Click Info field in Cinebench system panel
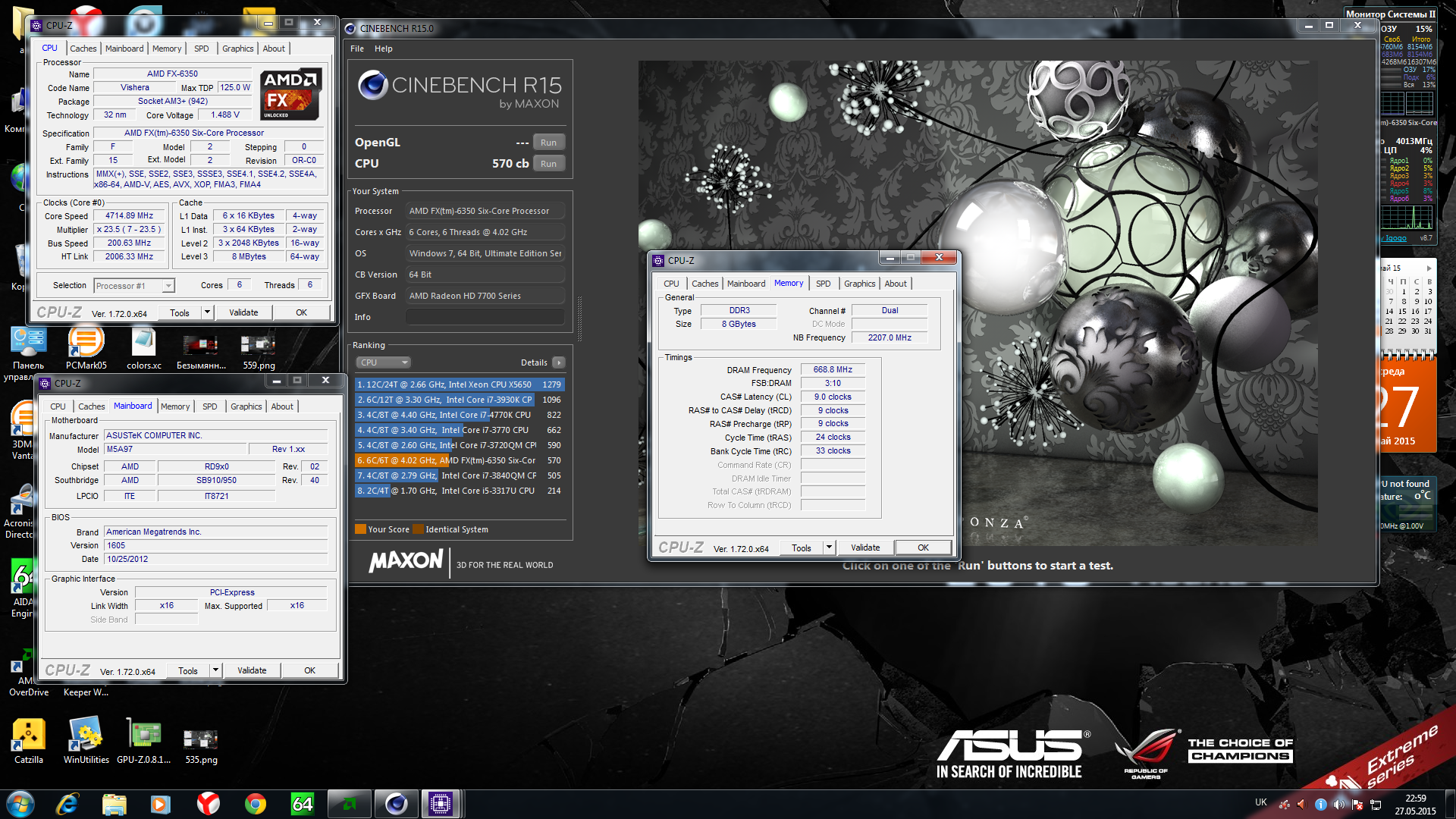The width and height of the screenshot is (1456, 819). point(485,317)
